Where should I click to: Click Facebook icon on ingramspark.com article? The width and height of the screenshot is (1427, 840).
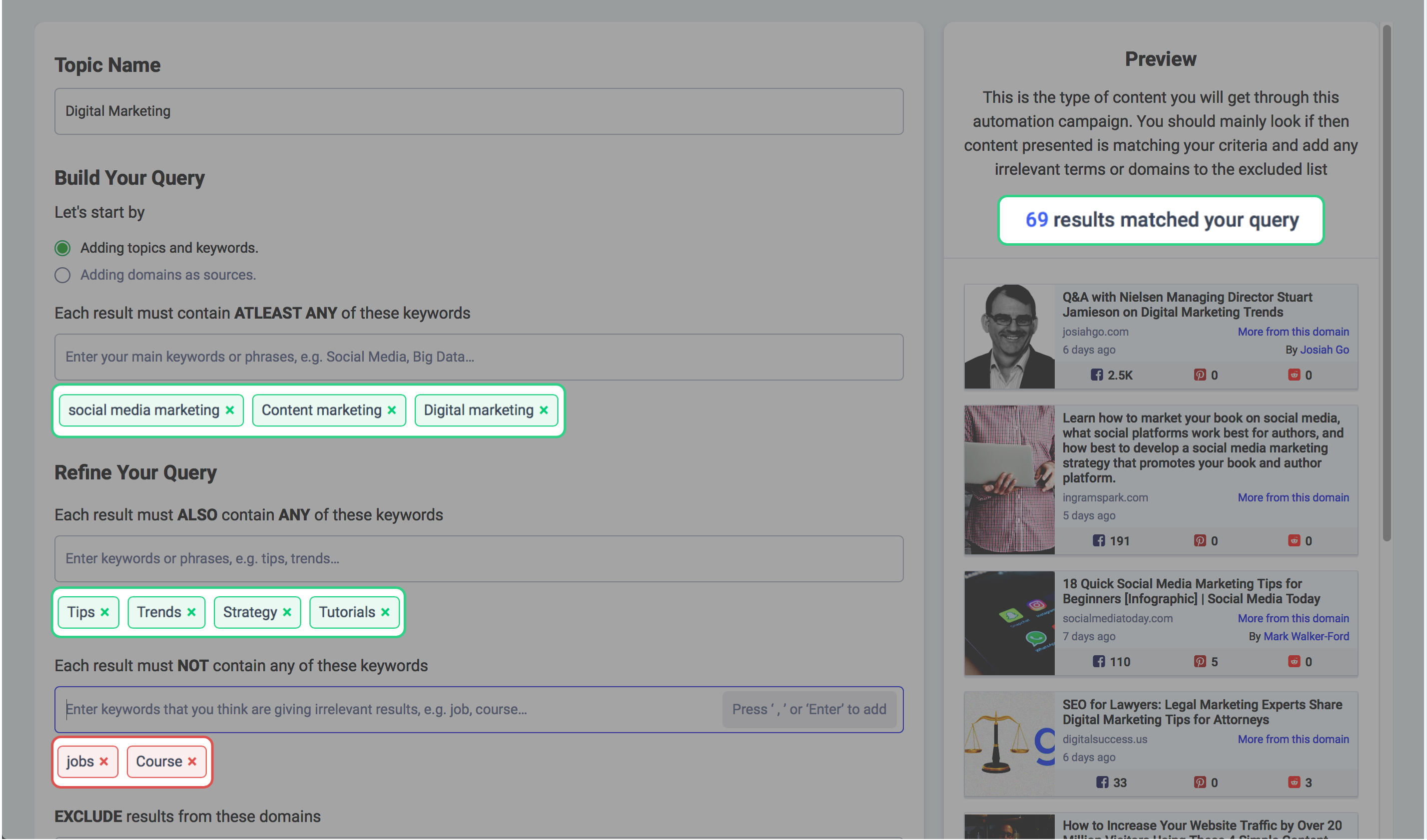(x=1099, y=541)
